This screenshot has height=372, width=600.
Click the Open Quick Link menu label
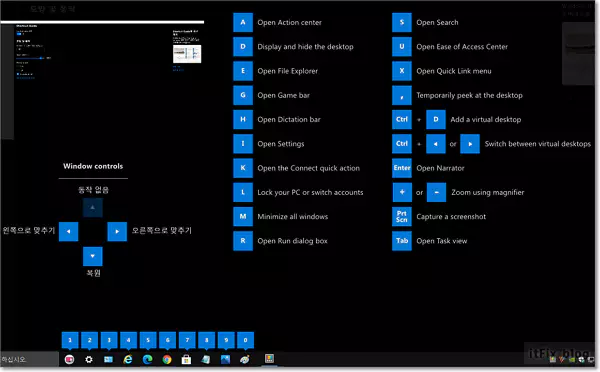coord(453,71)
